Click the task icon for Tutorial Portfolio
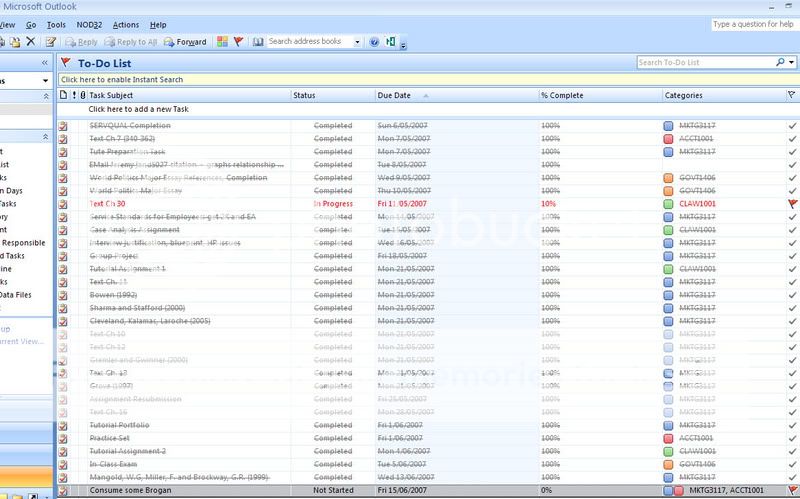The image size is (800, 499). point(63,425)
